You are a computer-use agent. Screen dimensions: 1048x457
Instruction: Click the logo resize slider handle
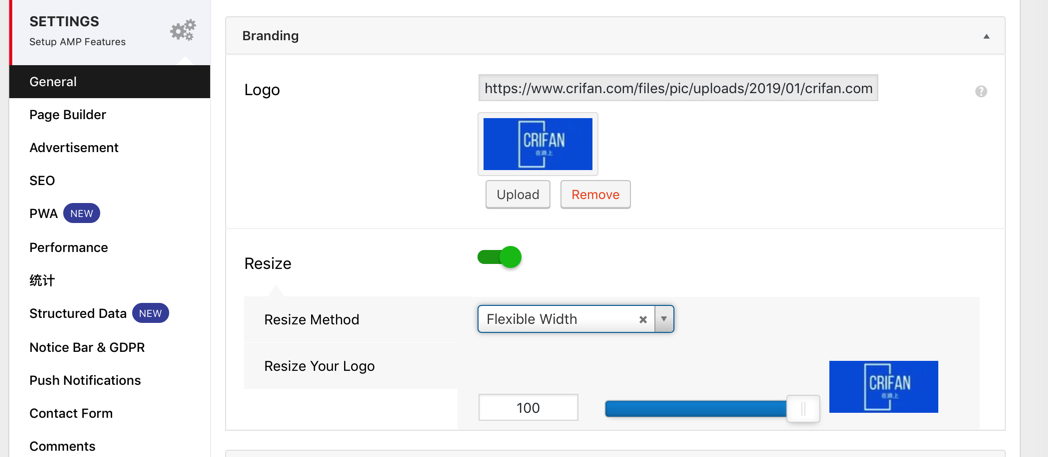coord(802,408)
